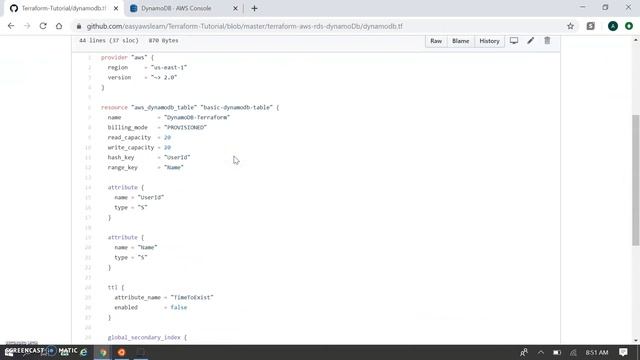Click the scrollbar down arrow

tap(636, 340)
